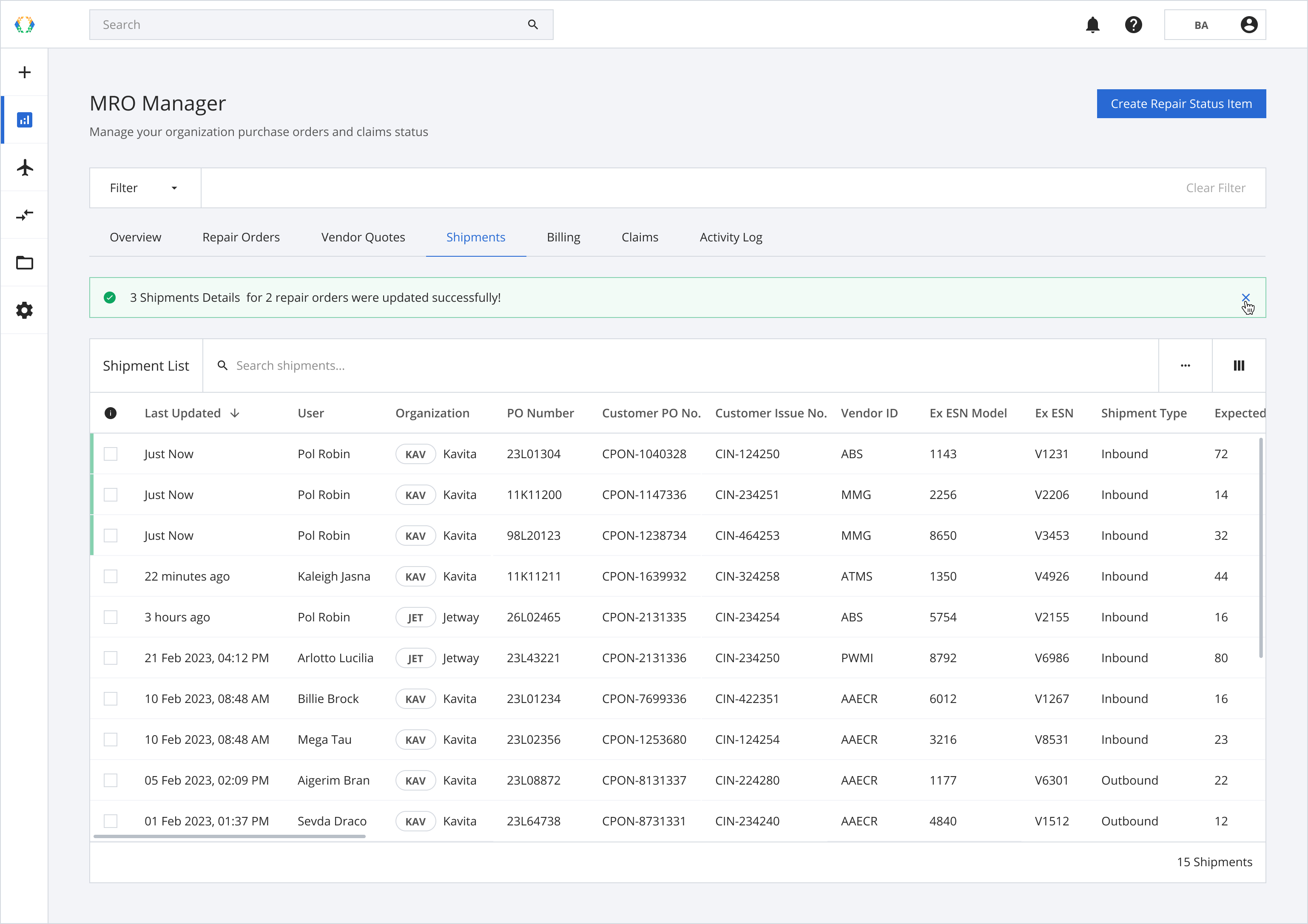Image resolution: width=1308 pixels, height=924 pixels.
Task: Open the Claims tab
Action: [640, 238]
